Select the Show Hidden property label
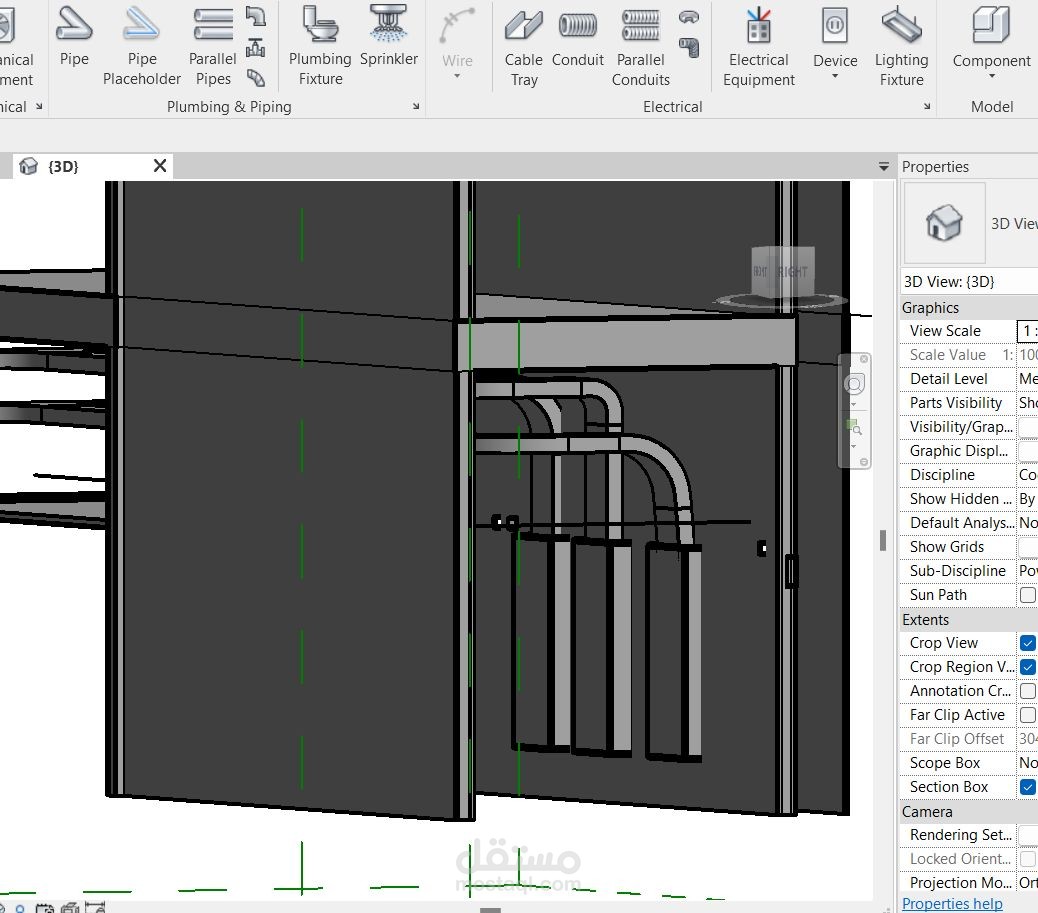 tap(961, 499)
